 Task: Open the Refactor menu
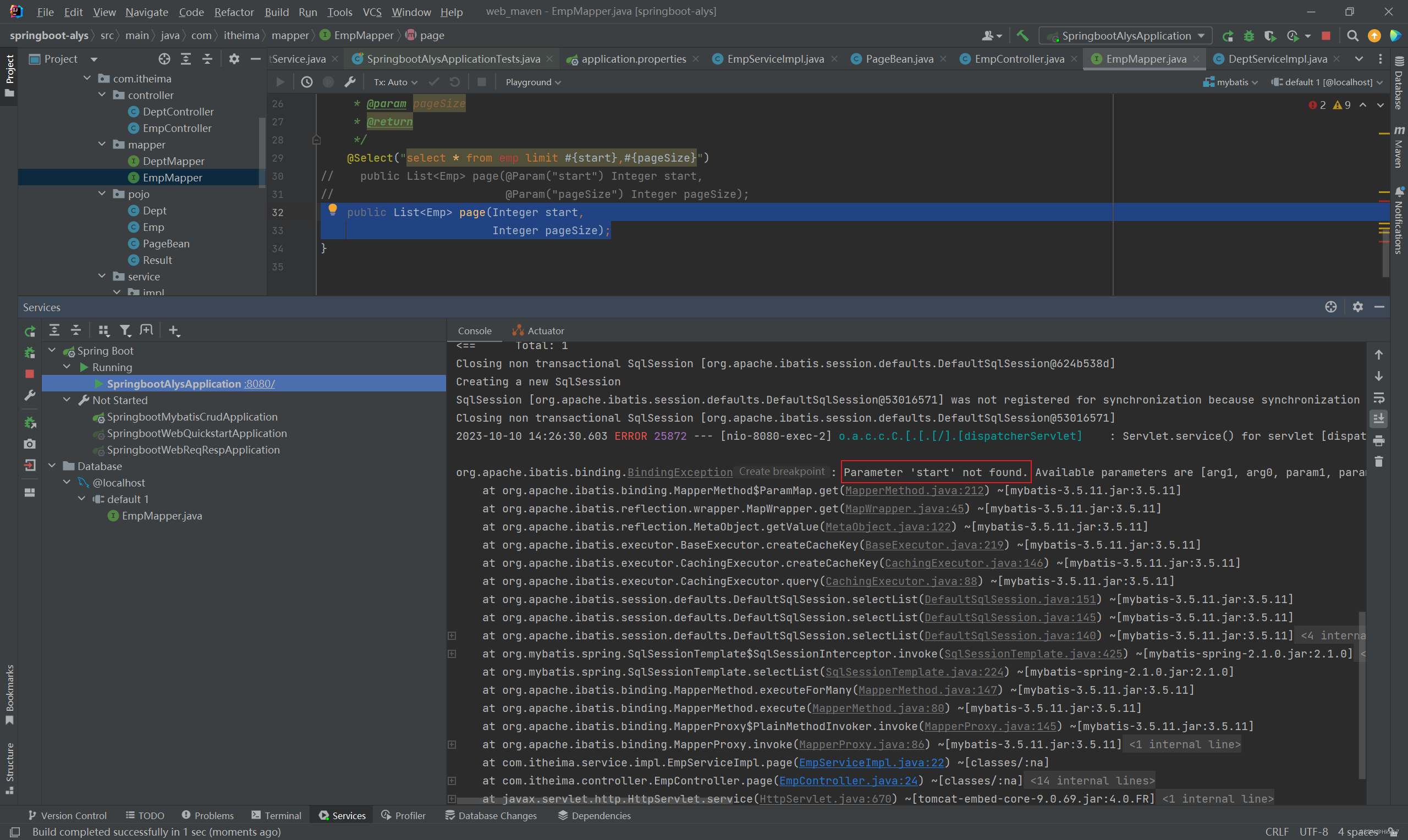point(234,12)
